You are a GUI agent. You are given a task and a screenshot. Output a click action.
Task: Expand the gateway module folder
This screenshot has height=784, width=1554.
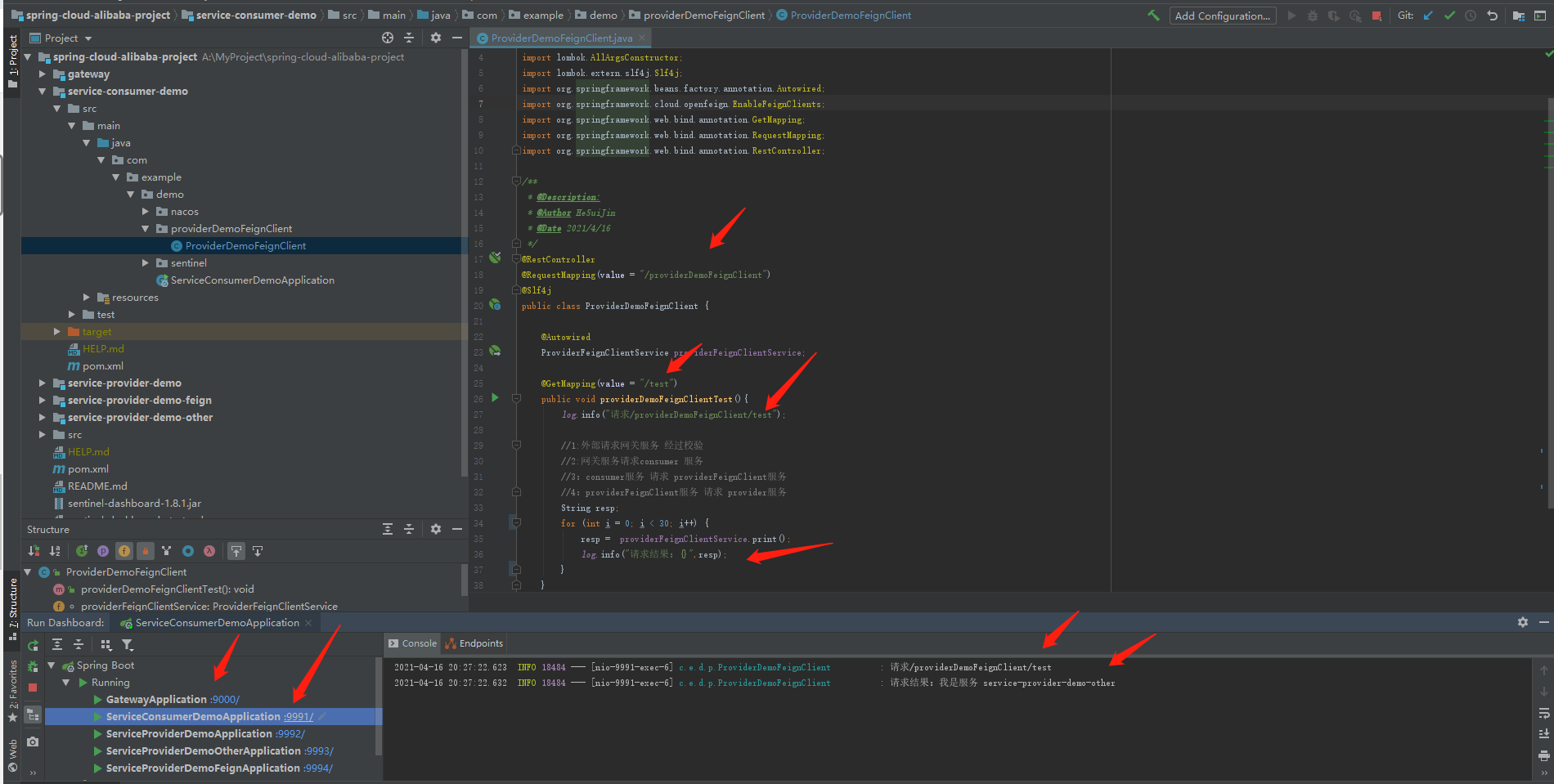tap(43, 74)
